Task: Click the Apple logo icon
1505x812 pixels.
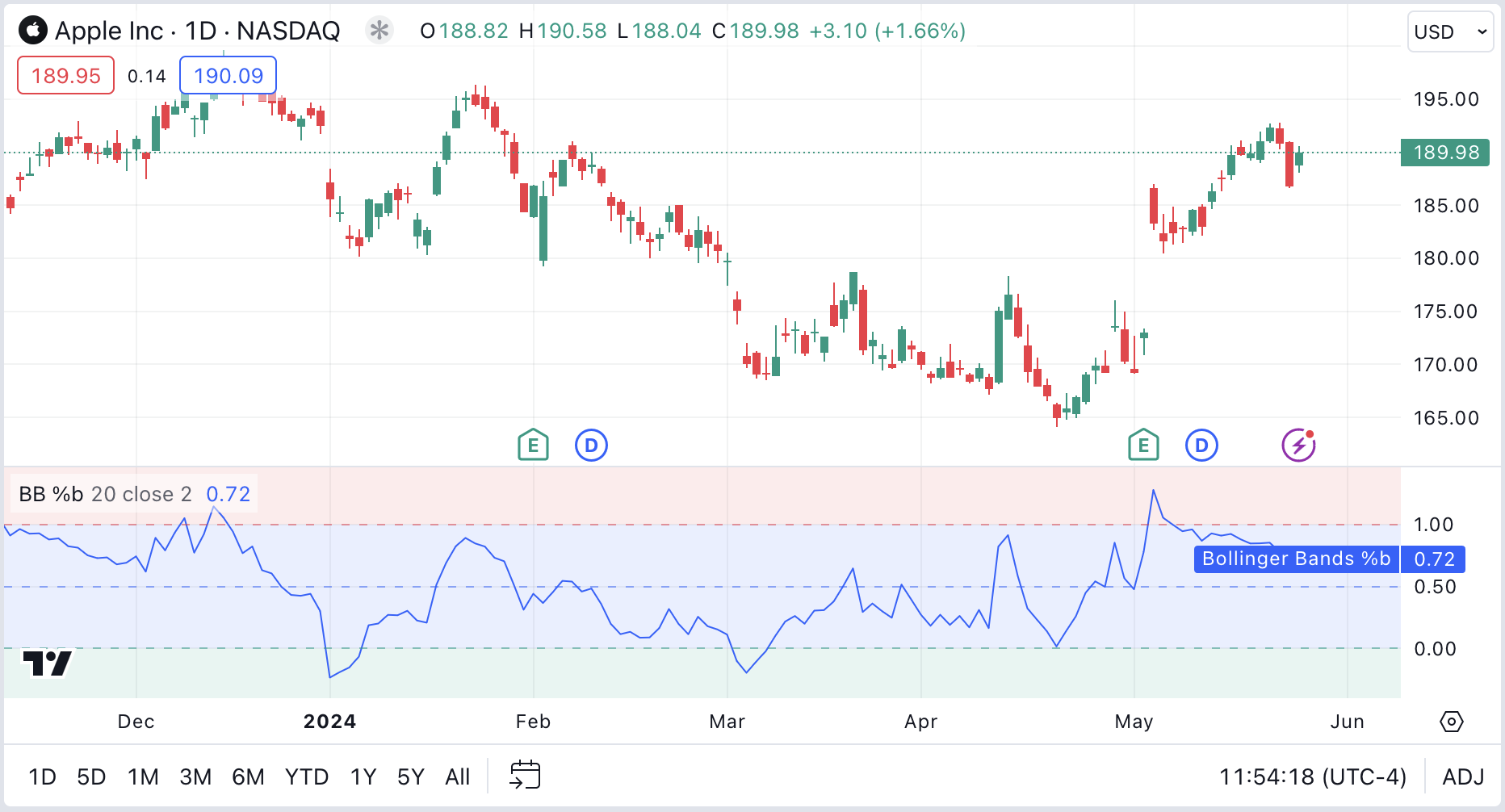Action: pyautogui.click(x=33, y=31)
